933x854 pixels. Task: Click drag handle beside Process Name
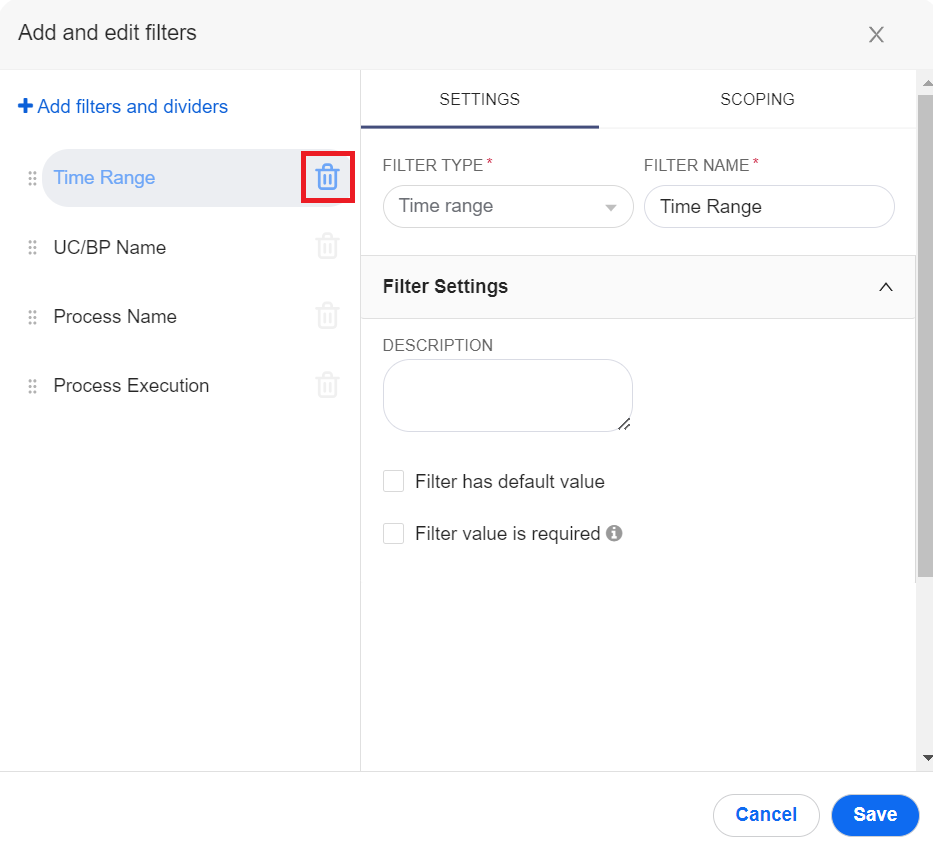tap(32, 317)
